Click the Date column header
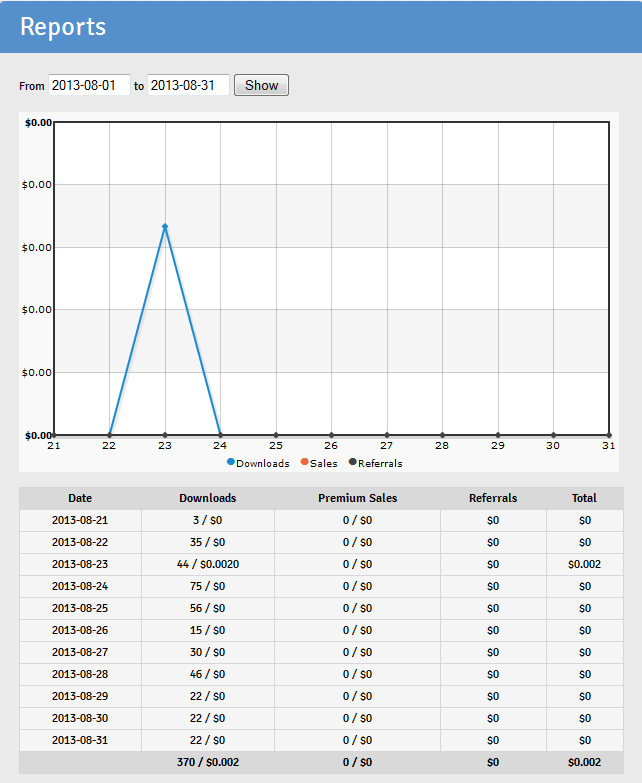 pos(80,498)
